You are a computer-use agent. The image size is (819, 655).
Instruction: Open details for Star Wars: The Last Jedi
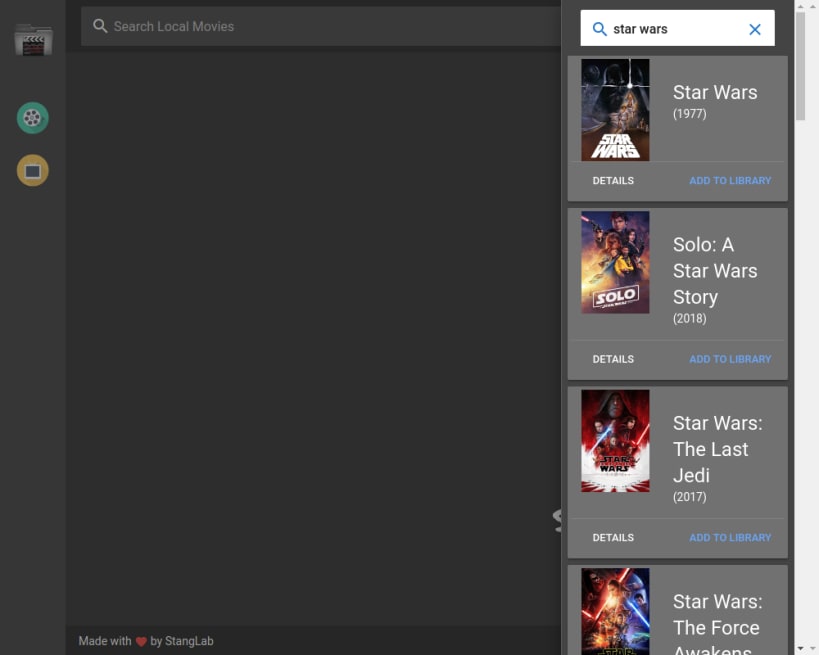click(613, 538)
